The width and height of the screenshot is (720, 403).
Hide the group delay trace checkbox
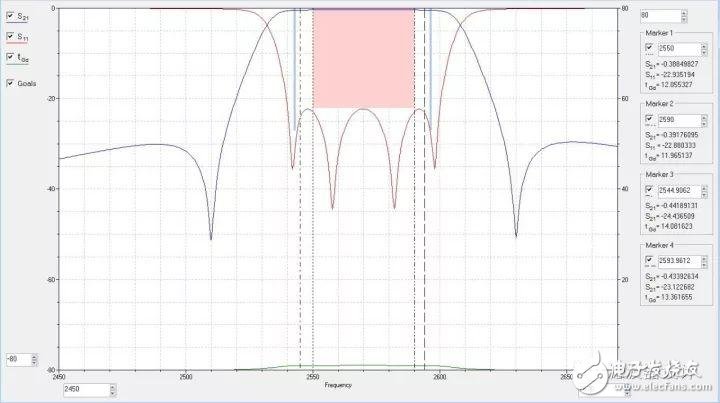pos(11,58)
